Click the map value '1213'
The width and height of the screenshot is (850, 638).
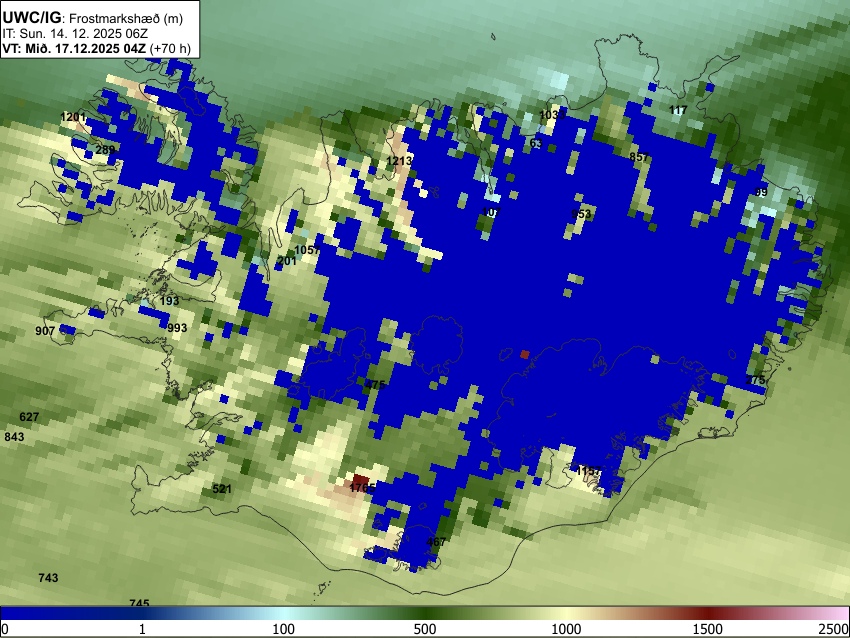pyautogui.click(x=399, y=161)
